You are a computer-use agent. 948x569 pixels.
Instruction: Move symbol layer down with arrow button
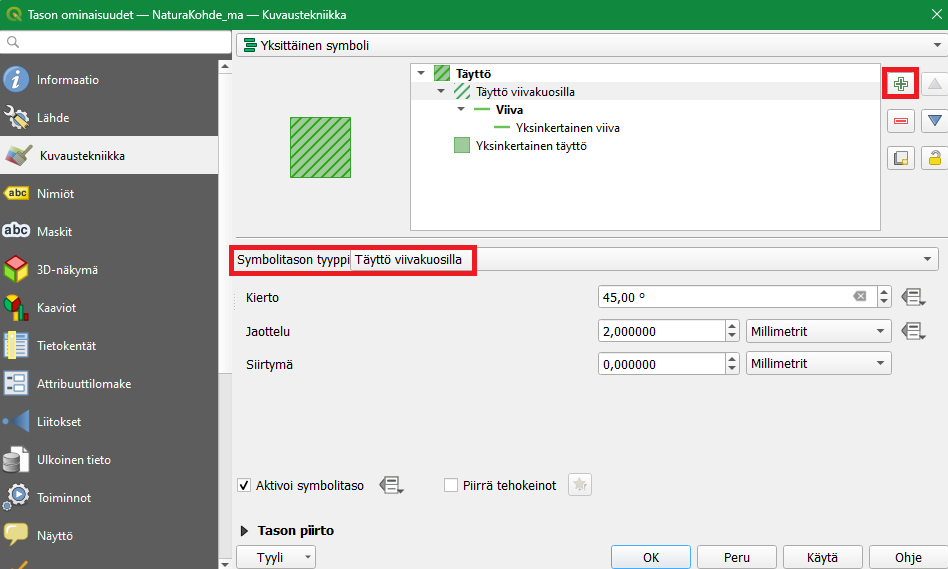coord(935,121)
